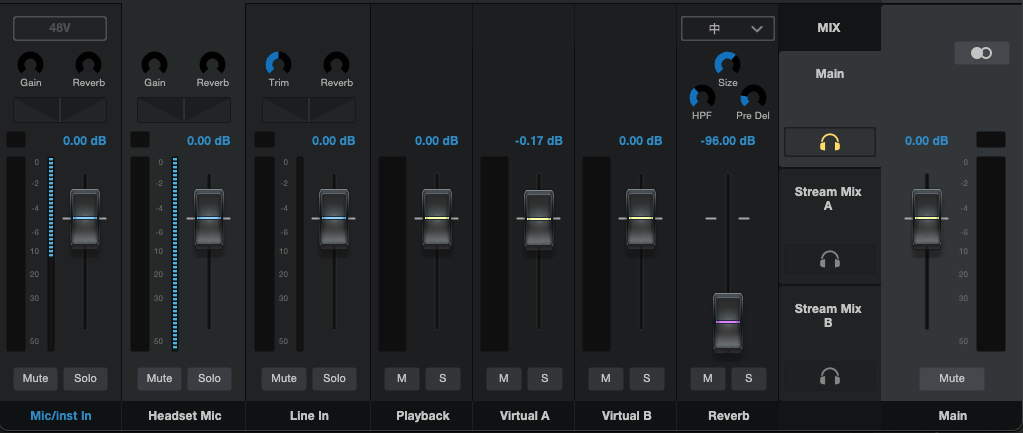
Task: Click Mic/inst In 0.00 dB value
Action: (85, 141)
